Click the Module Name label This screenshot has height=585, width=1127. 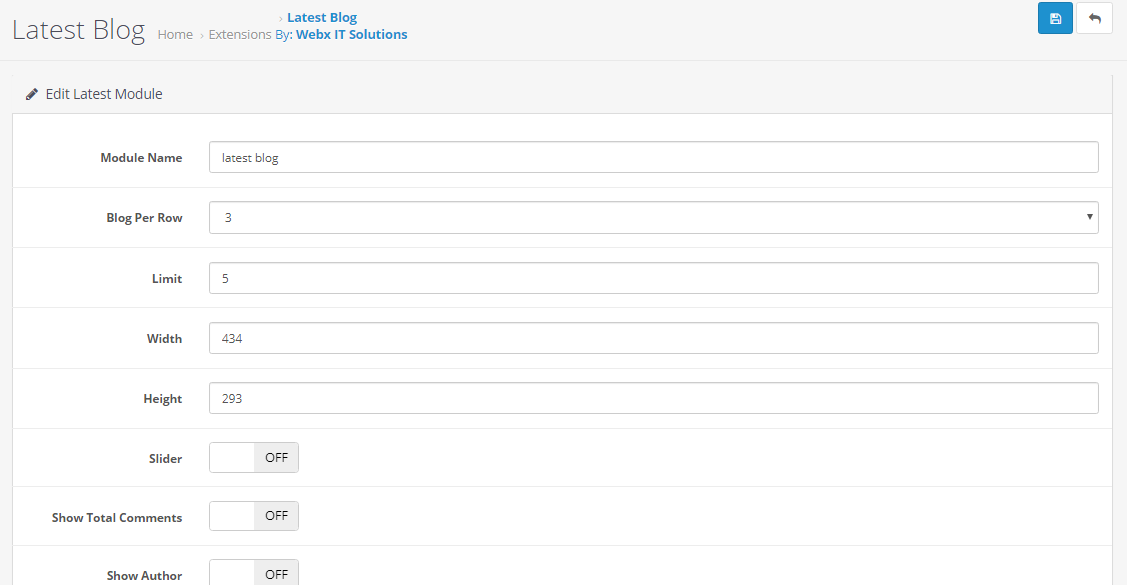[141, 158]
